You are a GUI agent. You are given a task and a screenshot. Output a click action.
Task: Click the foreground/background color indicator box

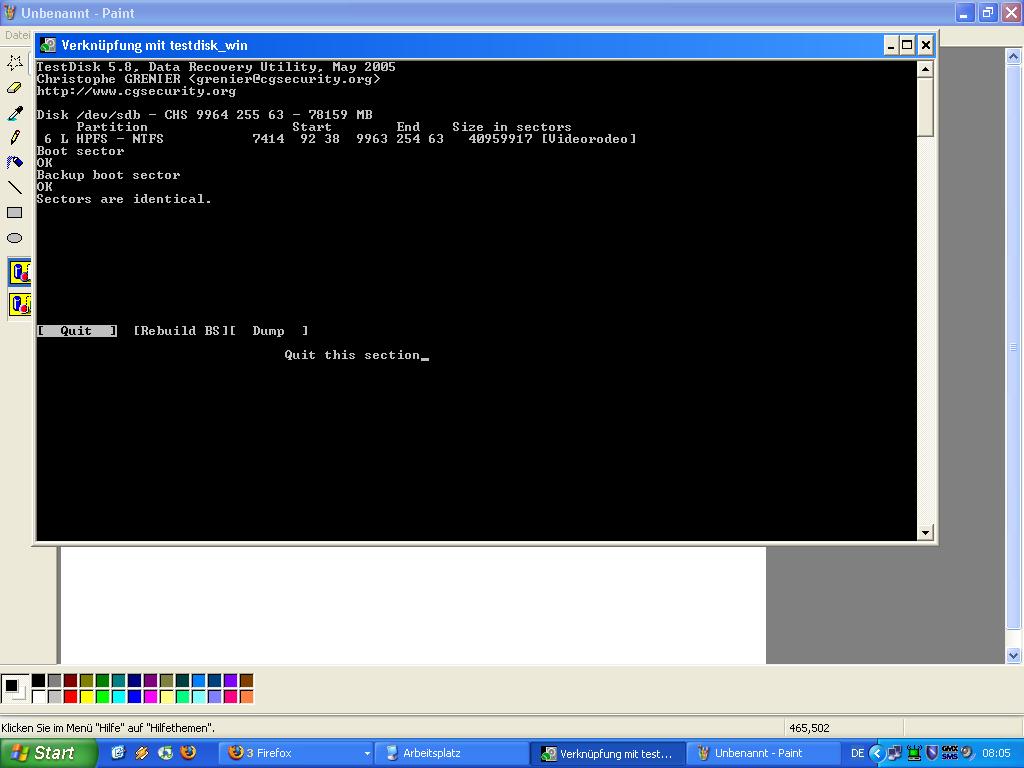tap(14, 689)
